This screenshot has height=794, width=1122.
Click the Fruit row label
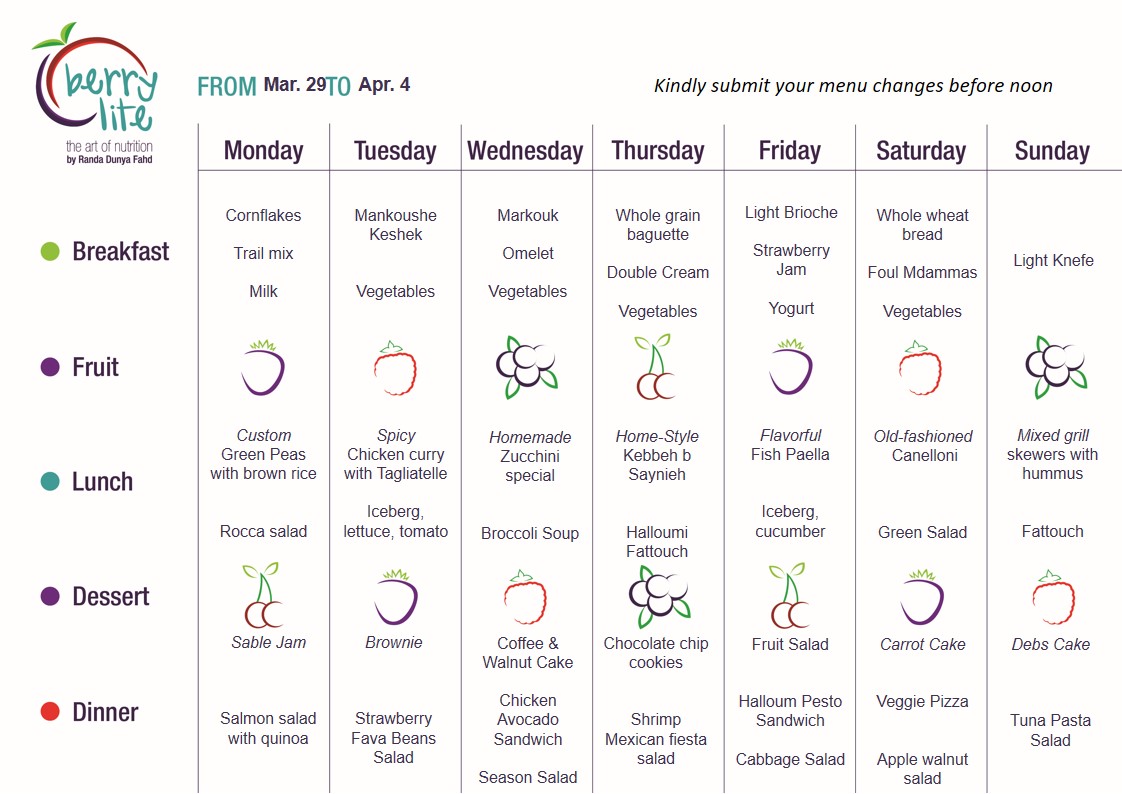(95, 367)
